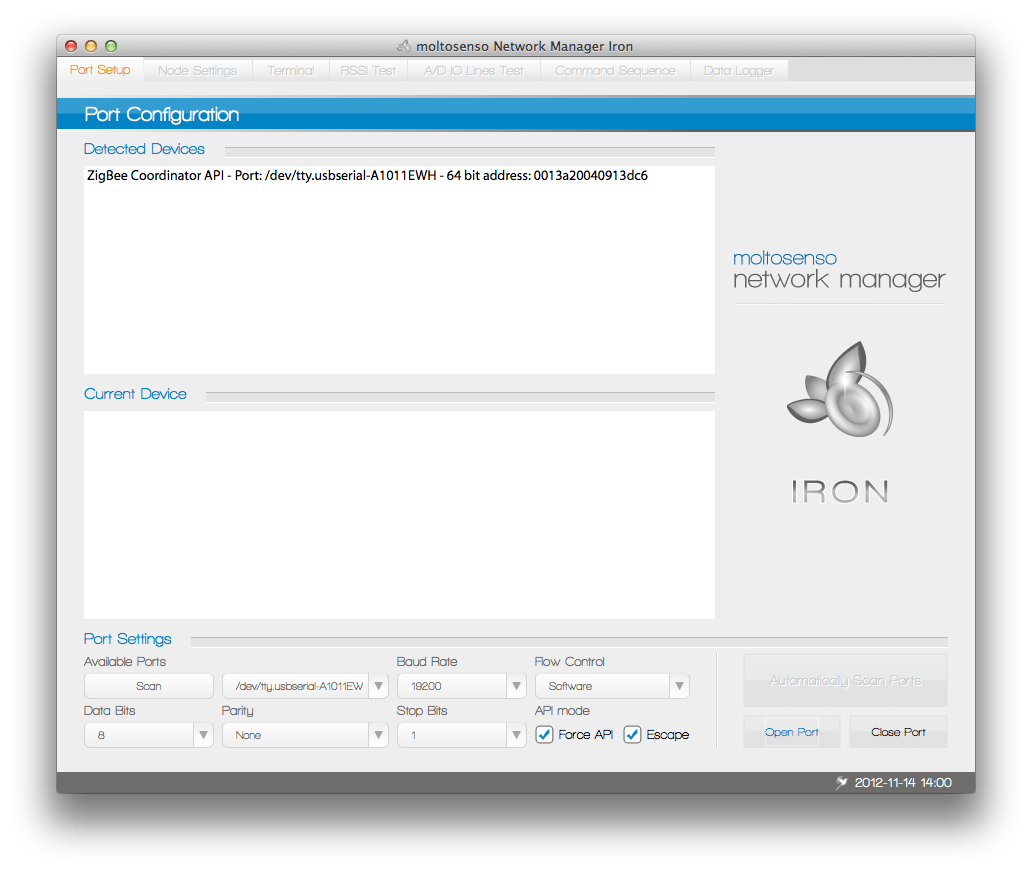Zoom the window with green button
Screen dimensions: 1032x872
point(111,46)
